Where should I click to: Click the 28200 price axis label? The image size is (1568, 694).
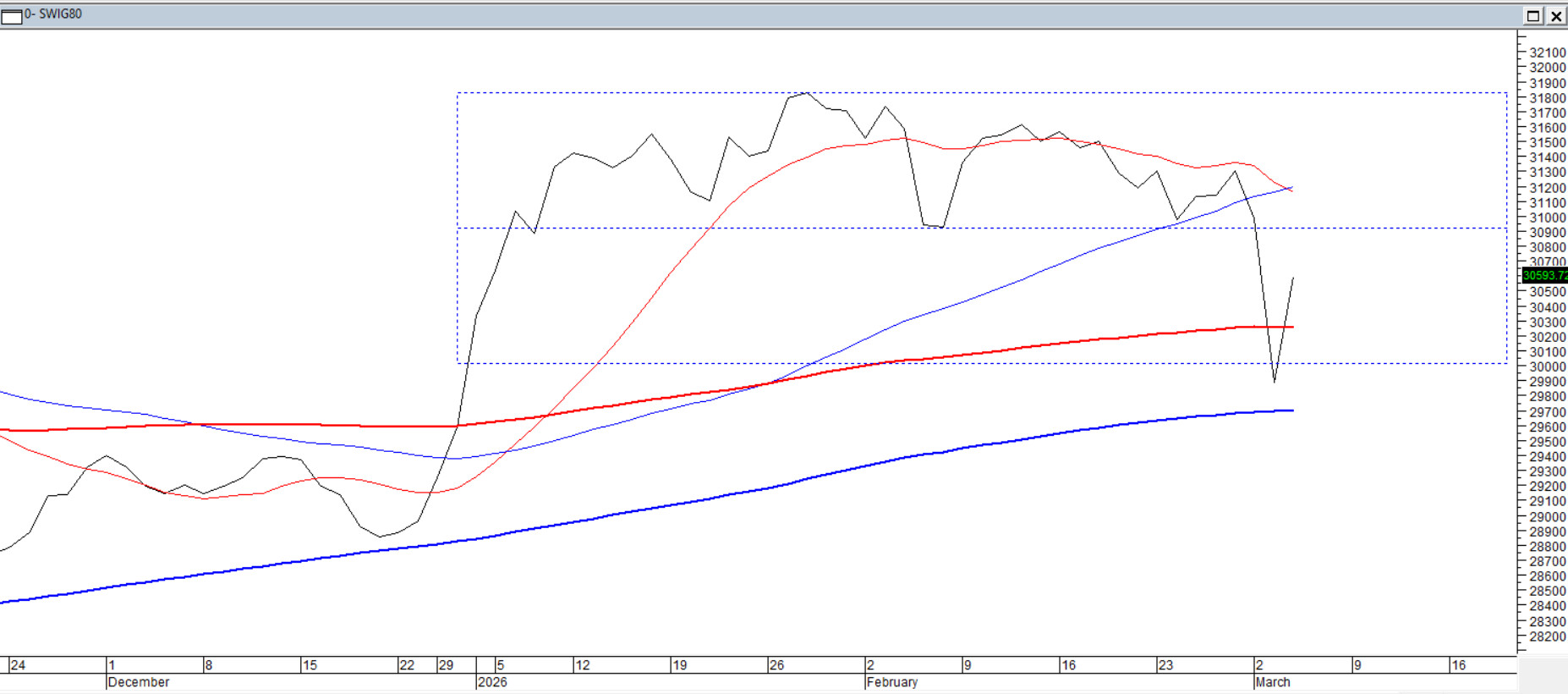[1547, 636]
